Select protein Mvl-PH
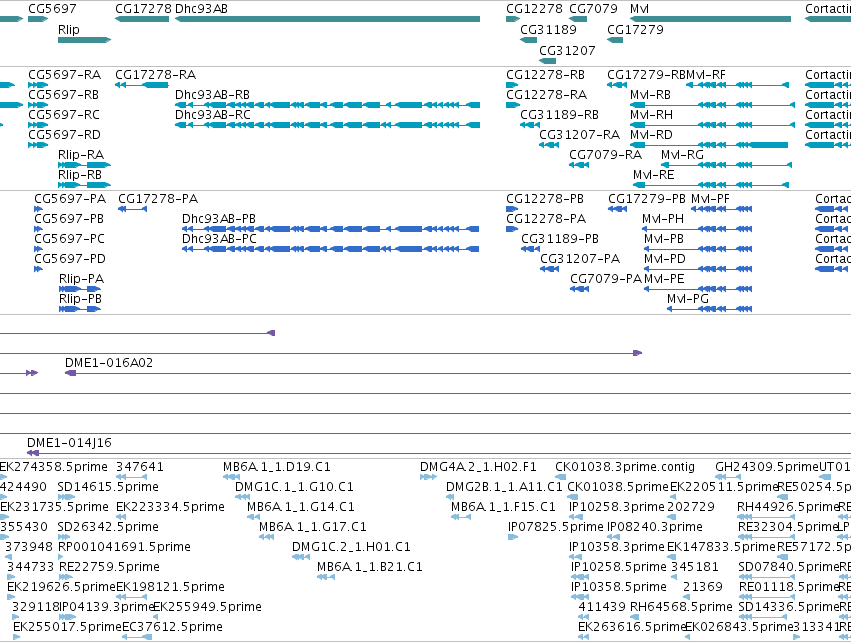The width and height of the screenshot is (851, 642). tap(697, 229)
